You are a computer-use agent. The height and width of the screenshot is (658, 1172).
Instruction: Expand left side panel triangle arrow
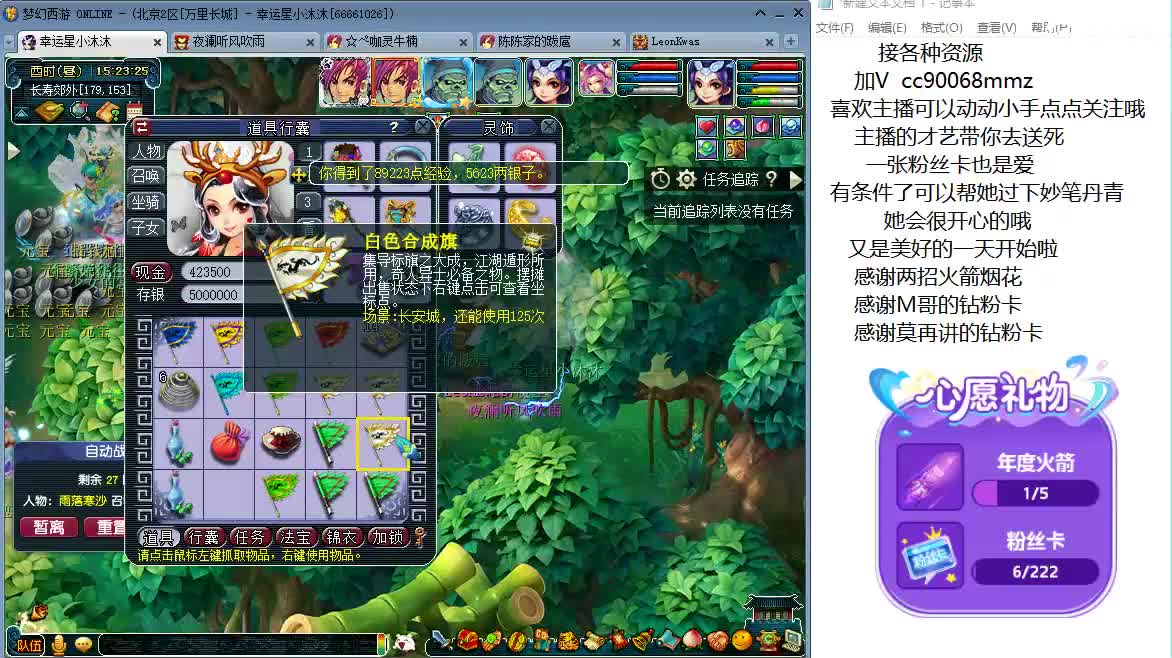[13, 150]
